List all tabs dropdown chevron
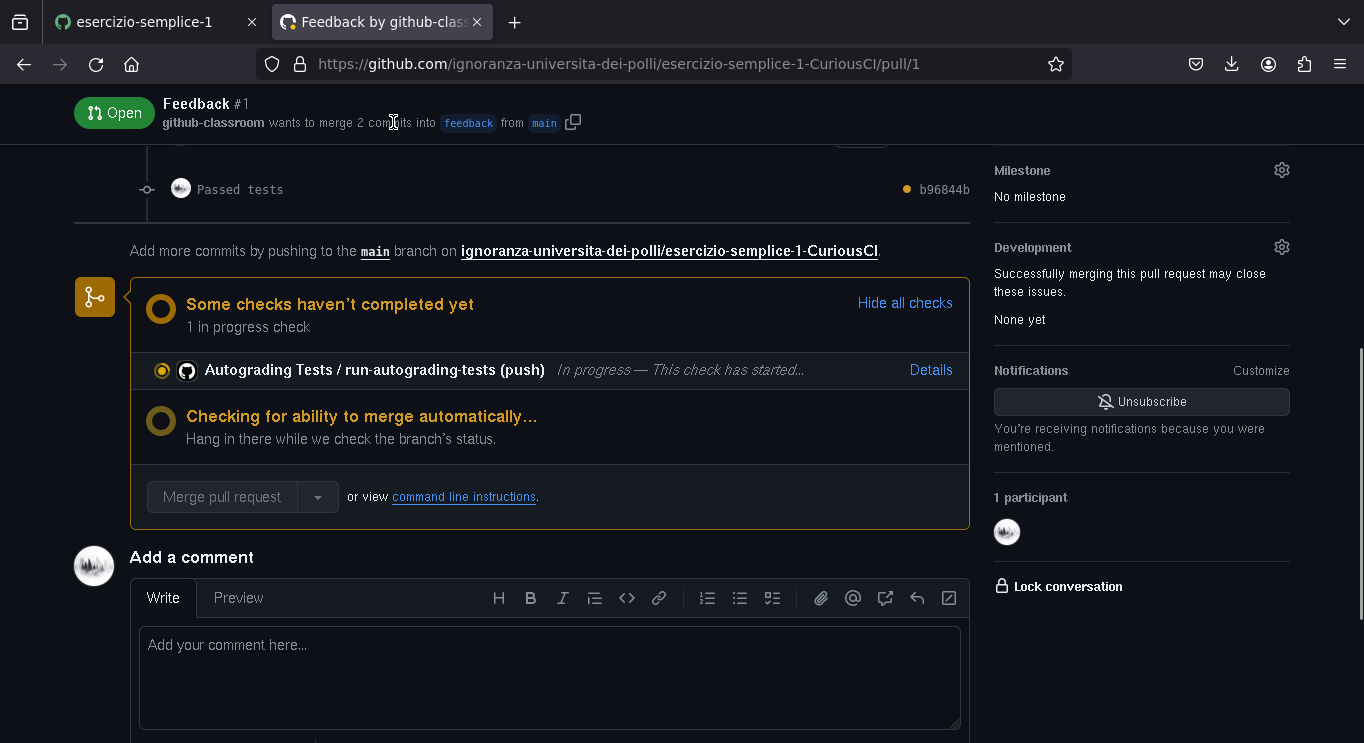This screenshot has width=1364, height=743. tap(1344, 22)
